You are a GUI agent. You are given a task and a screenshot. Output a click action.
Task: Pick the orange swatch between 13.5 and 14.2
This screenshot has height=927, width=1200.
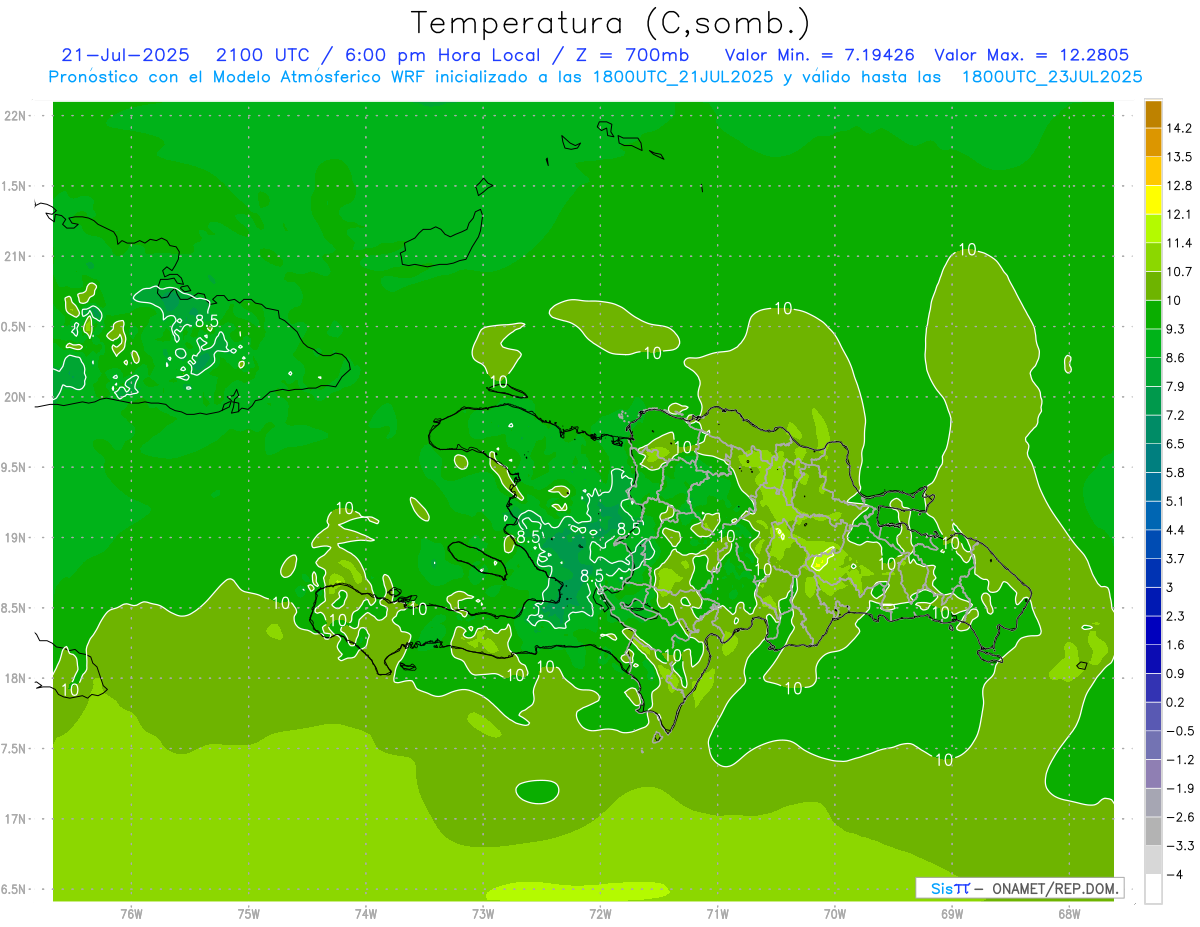pyautogui.click(x=1153, y=143)
